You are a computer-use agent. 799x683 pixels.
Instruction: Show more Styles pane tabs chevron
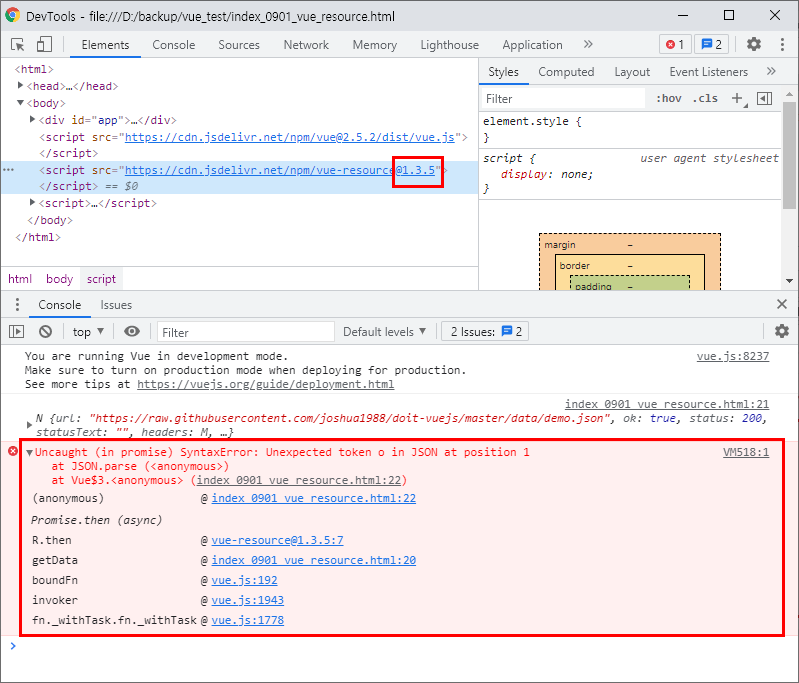(x=771, y=71)
